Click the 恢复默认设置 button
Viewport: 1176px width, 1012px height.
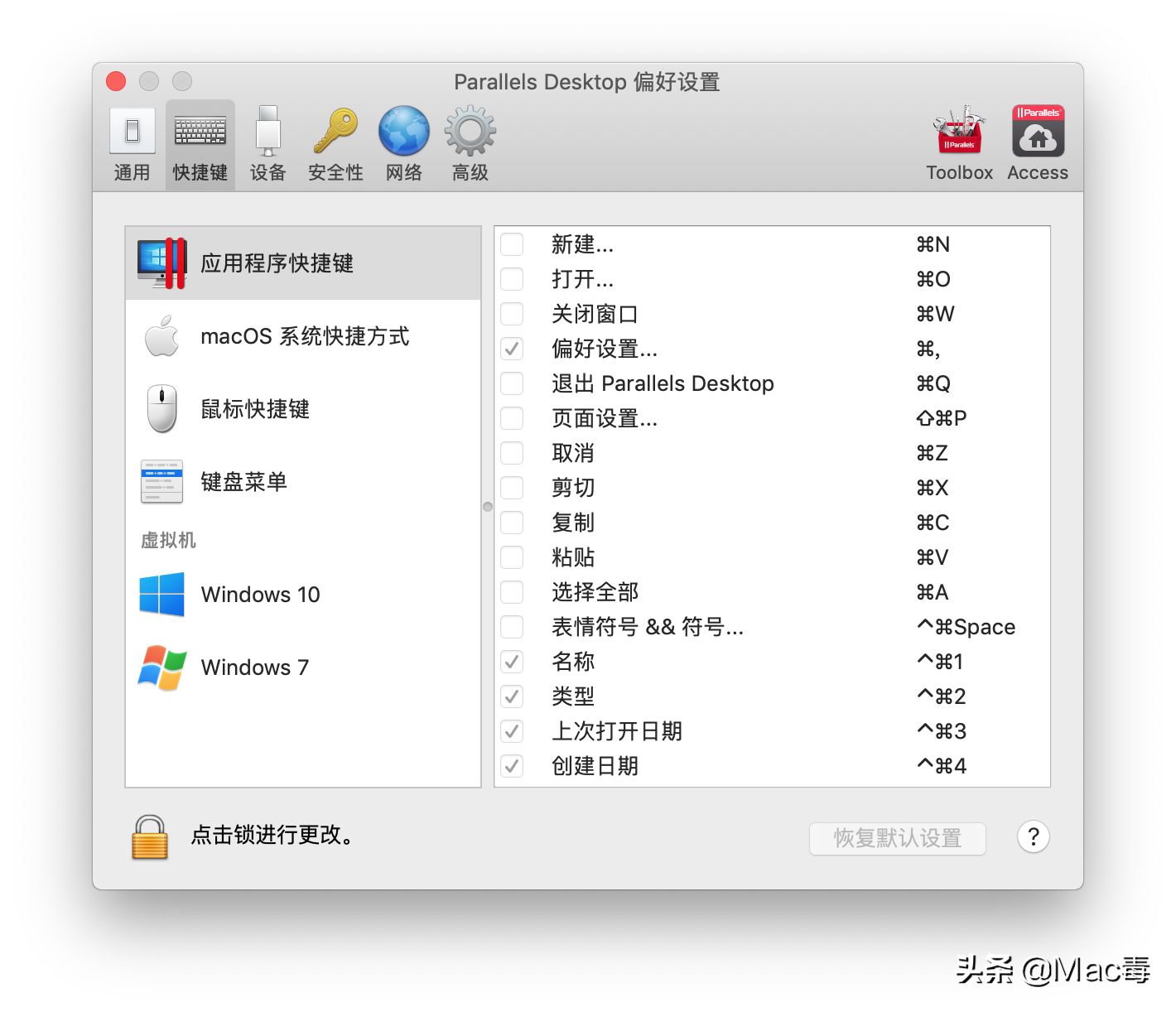897,838
